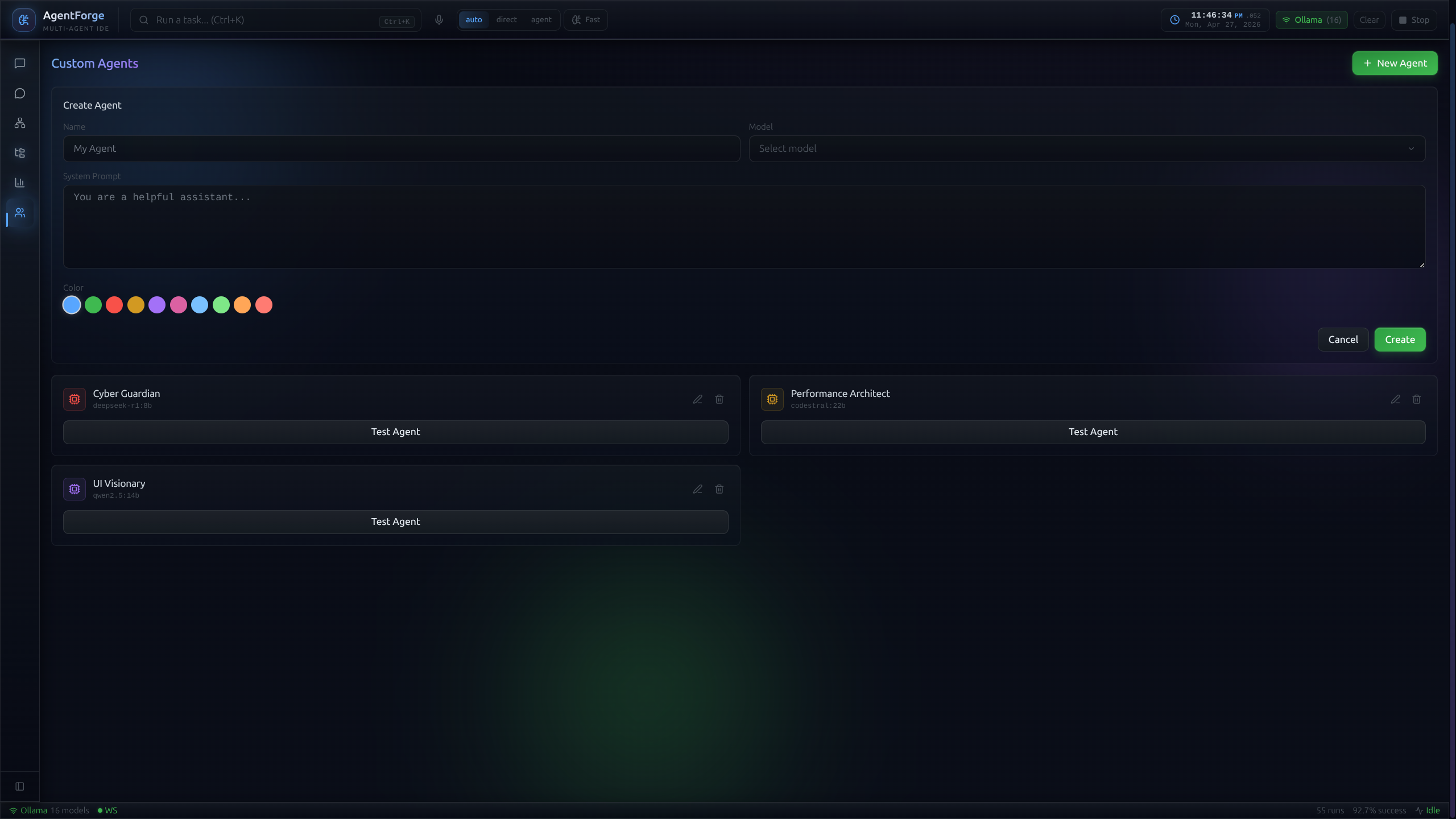Open the custom agents users sidebar icon
Viewport: 1456px width, 819px height.
coord(20,213)
